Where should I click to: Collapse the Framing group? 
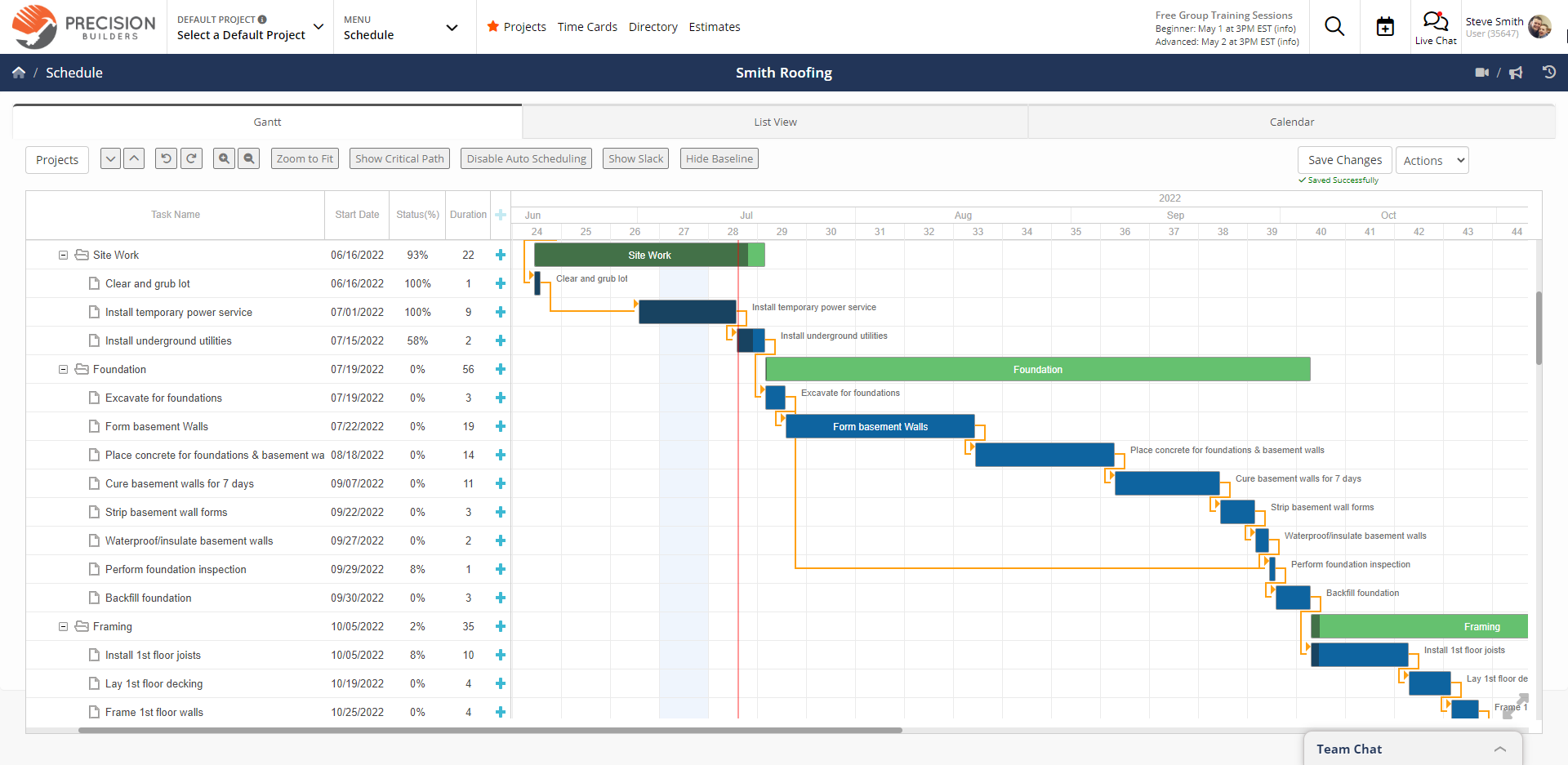[63, 626]
